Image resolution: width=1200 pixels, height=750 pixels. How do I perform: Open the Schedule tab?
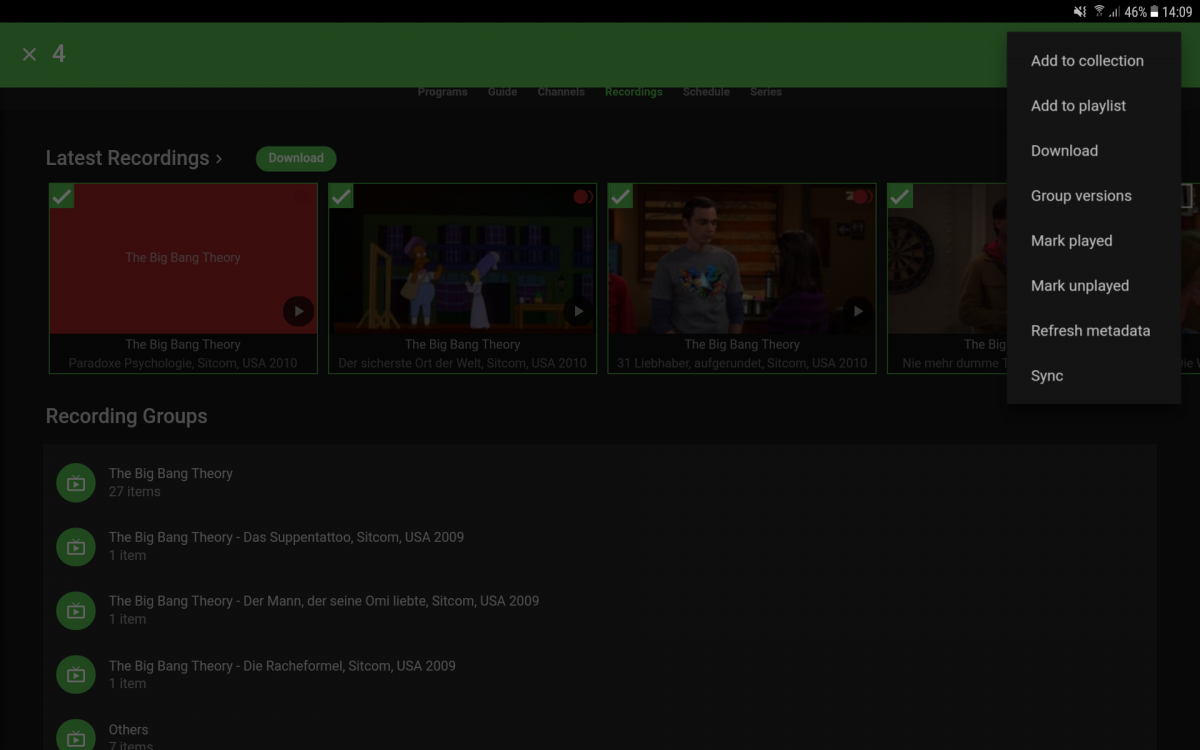pyautogui.click(x=706, y=92)
